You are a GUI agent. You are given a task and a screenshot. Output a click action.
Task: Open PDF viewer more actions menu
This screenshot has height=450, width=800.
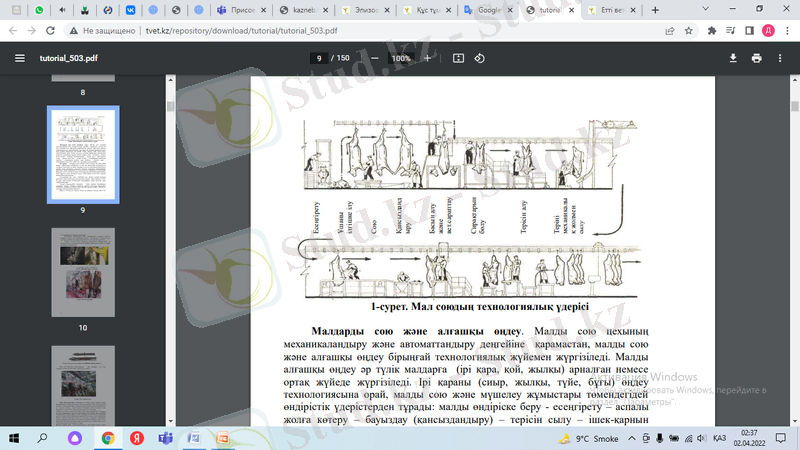[x=780, y=58]
